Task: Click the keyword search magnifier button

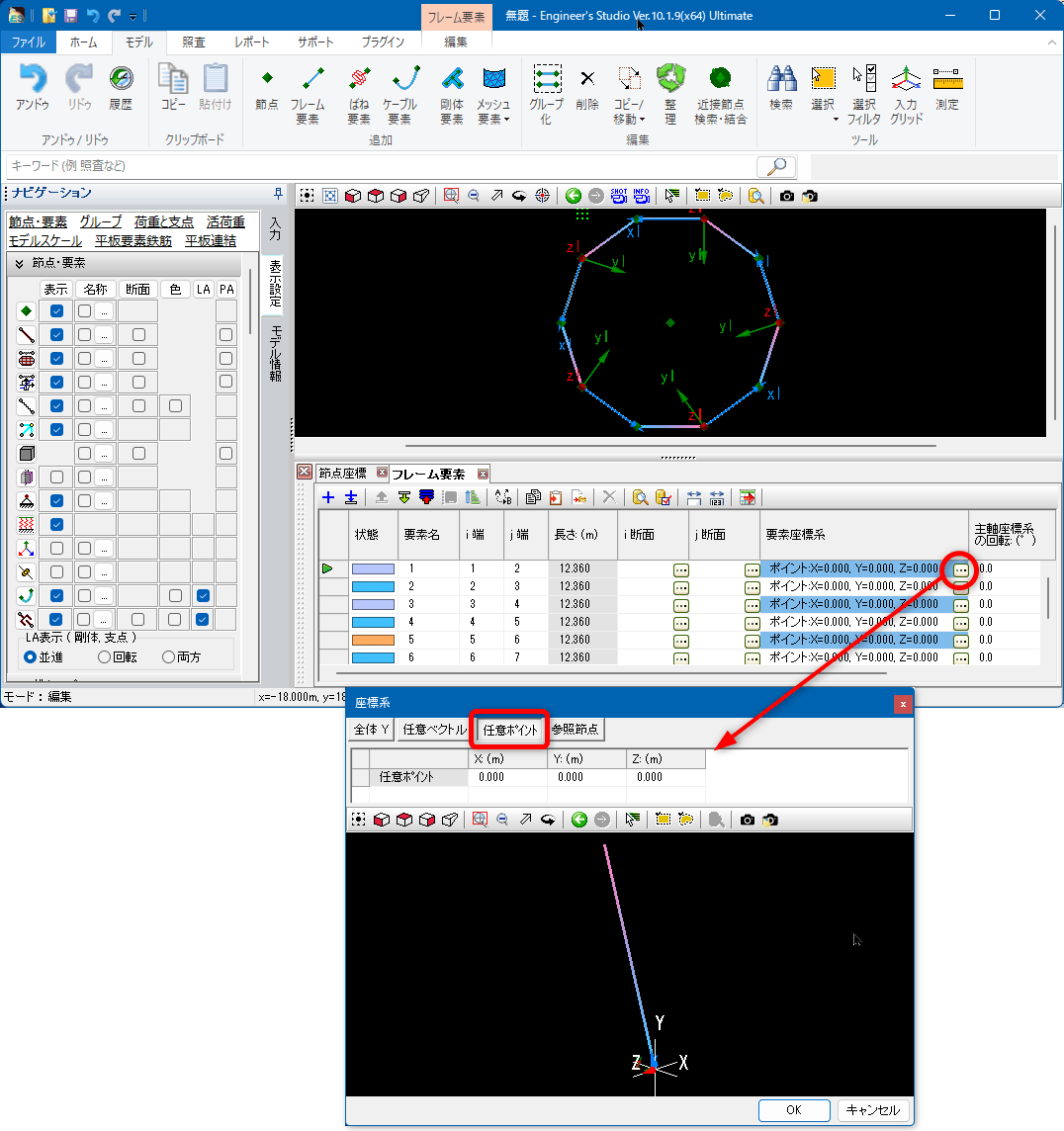Action: click(x=776, y=167)
